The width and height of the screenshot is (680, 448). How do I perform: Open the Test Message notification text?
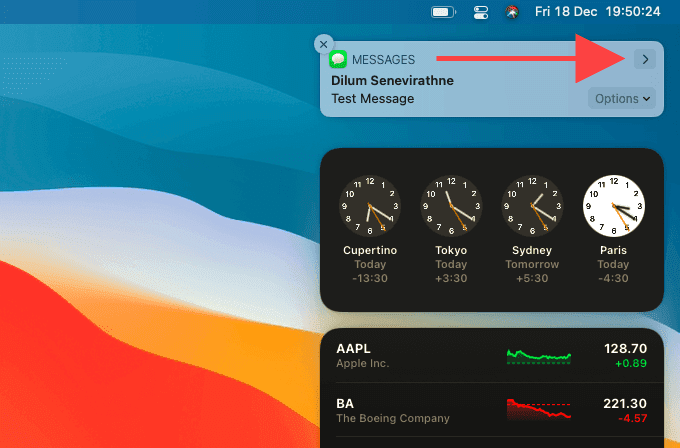372,98
